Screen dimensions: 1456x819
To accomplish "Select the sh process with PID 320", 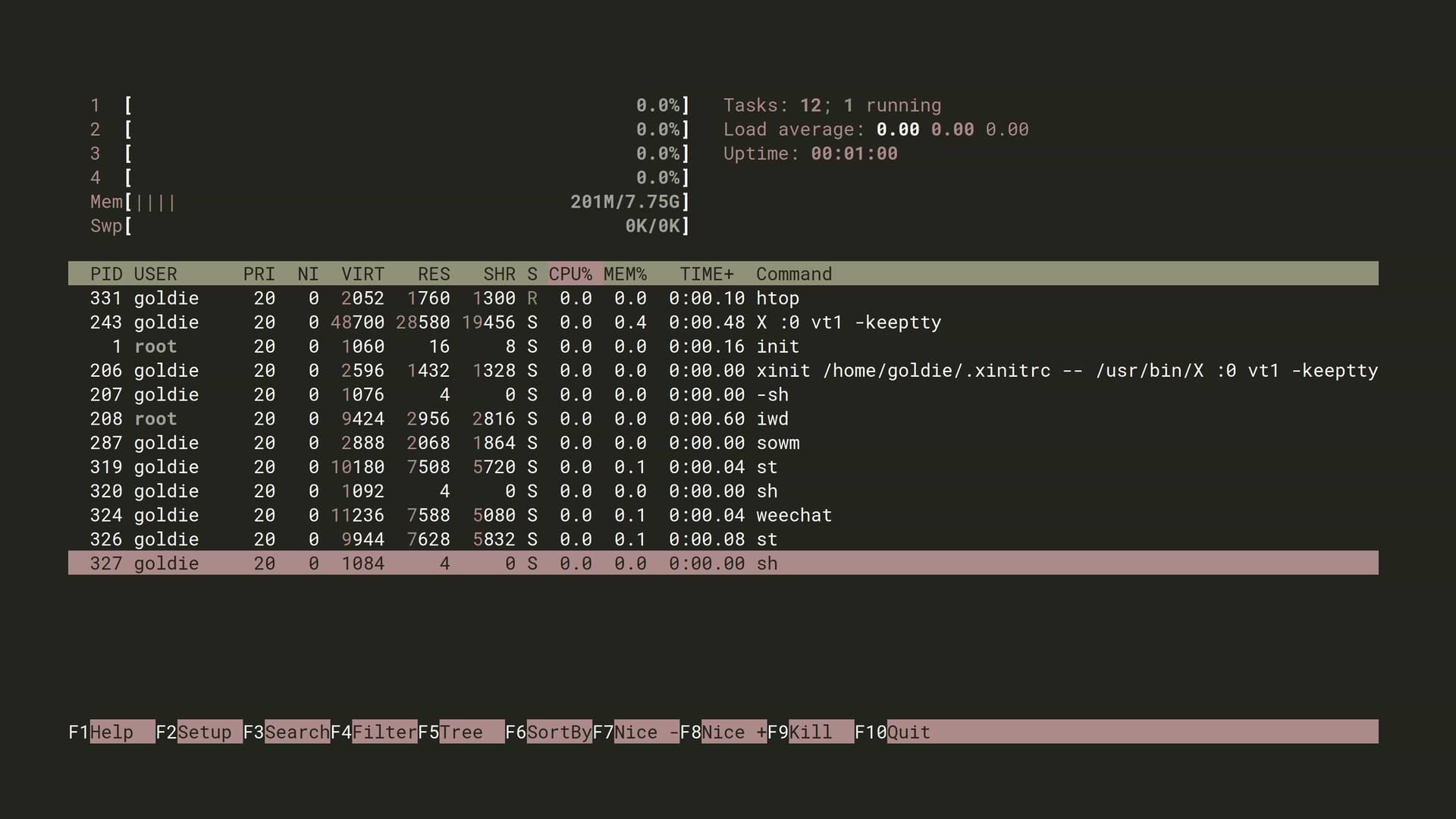I will pos(723,491).
